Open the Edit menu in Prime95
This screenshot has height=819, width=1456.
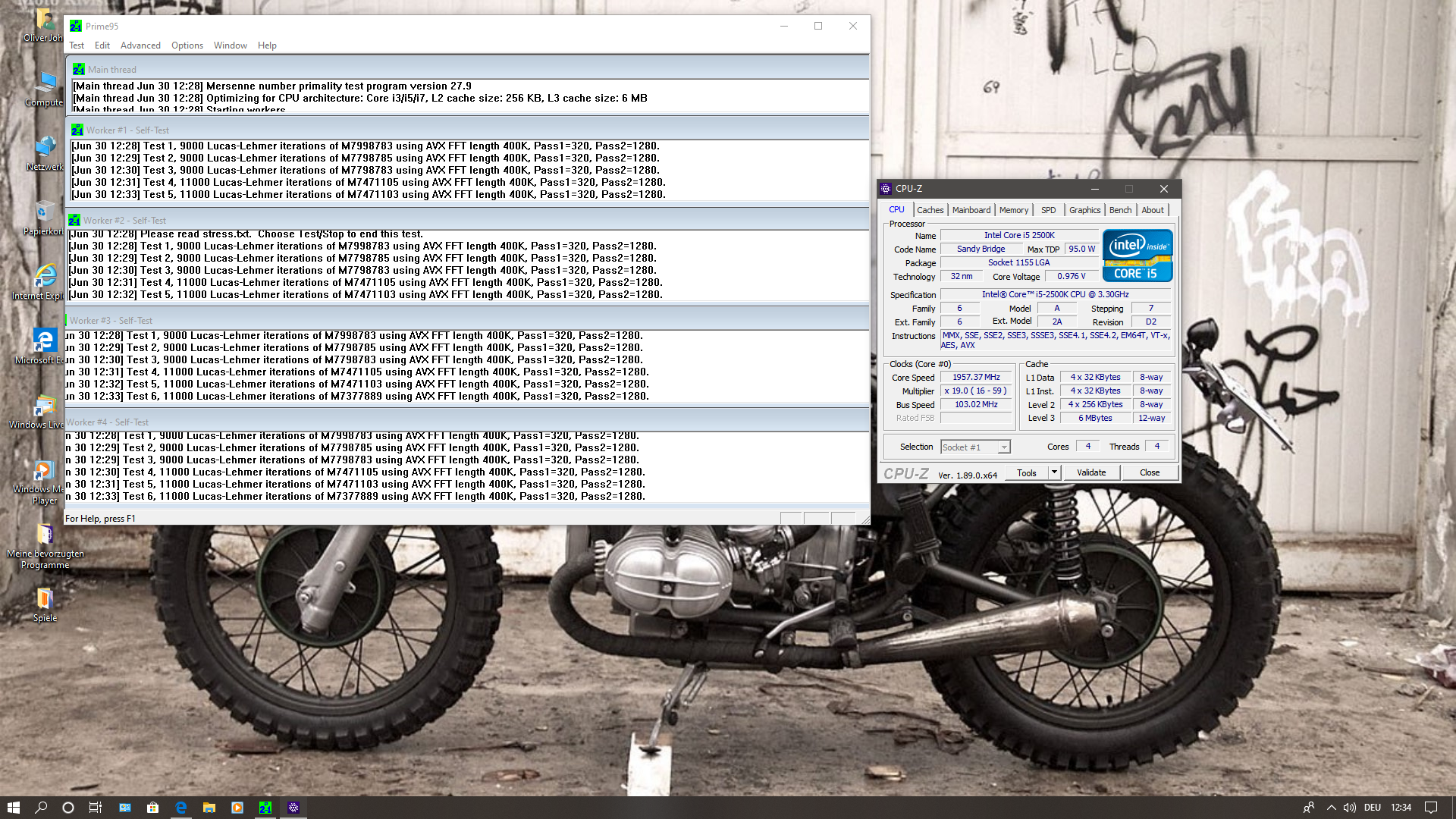tap(102, 45)
